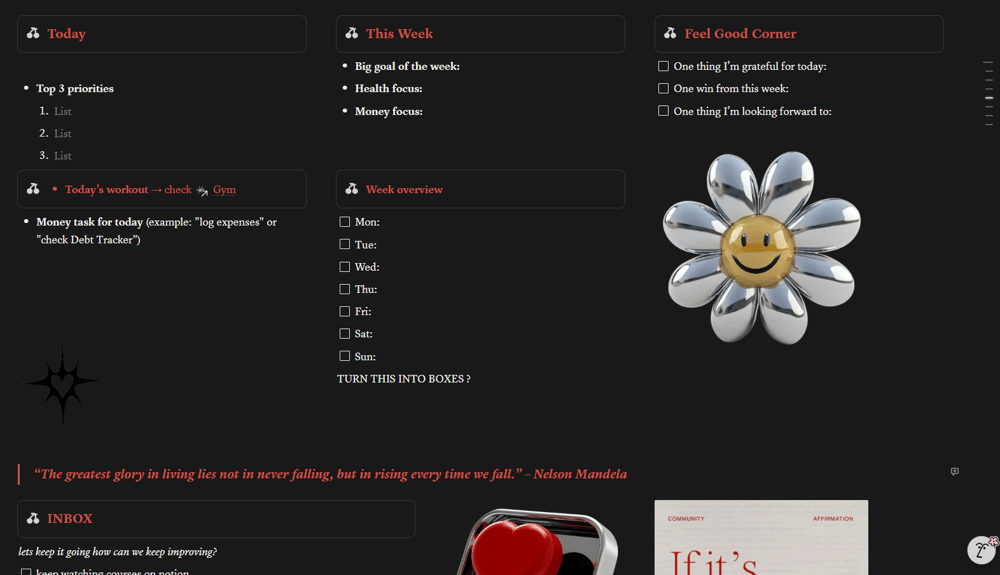Check the Tue: checkbox
The image size is (1000, 575).
click(x=344, y=244)
